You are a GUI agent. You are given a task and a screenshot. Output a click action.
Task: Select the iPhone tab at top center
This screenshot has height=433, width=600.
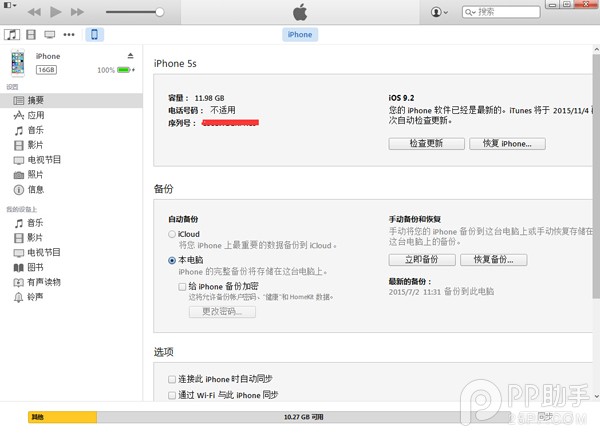[300, 34]
